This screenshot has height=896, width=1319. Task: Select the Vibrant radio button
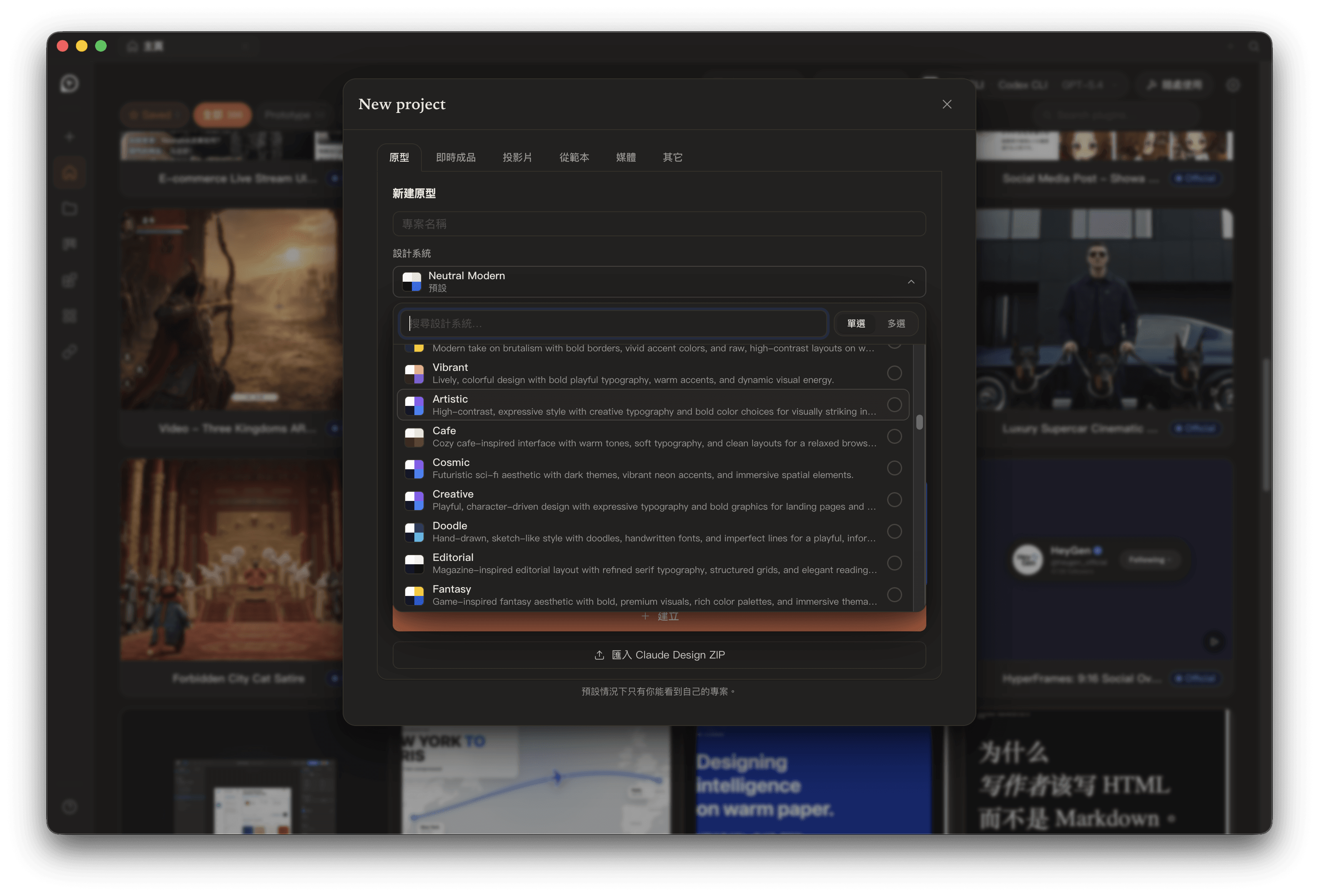click(x=894, y=373)
